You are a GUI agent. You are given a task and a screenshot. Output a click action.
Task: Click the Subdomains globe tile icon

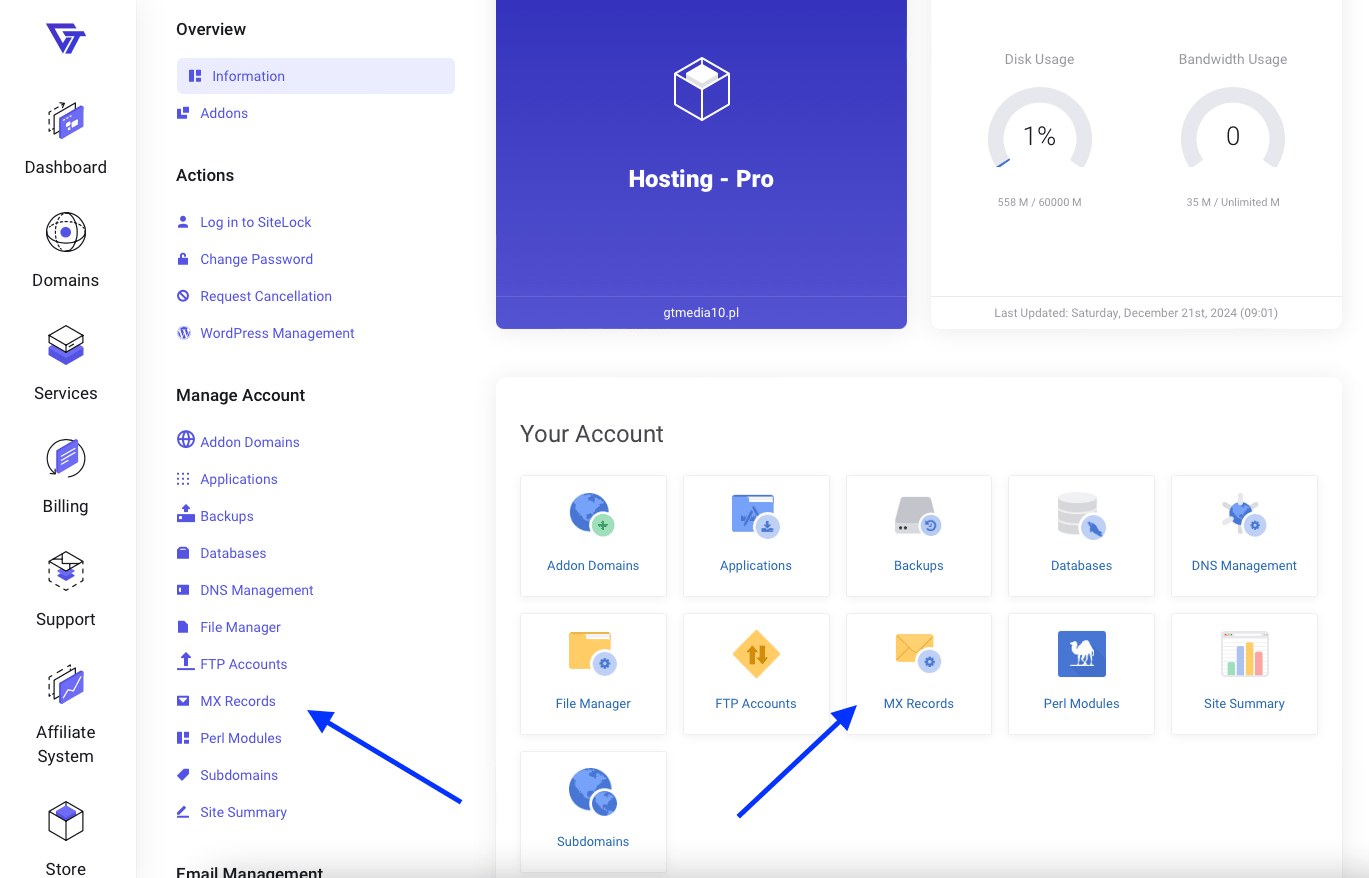point(592,790)
